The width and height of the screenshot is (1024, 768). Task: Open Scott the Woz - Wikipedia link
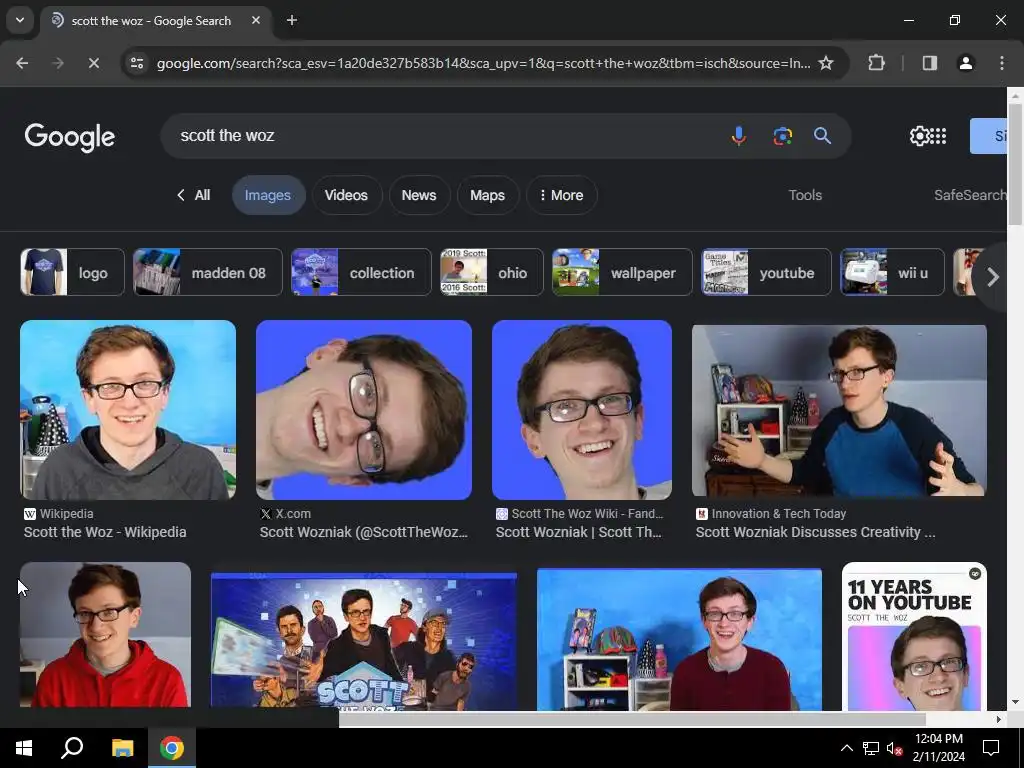(x=105, y=532)
